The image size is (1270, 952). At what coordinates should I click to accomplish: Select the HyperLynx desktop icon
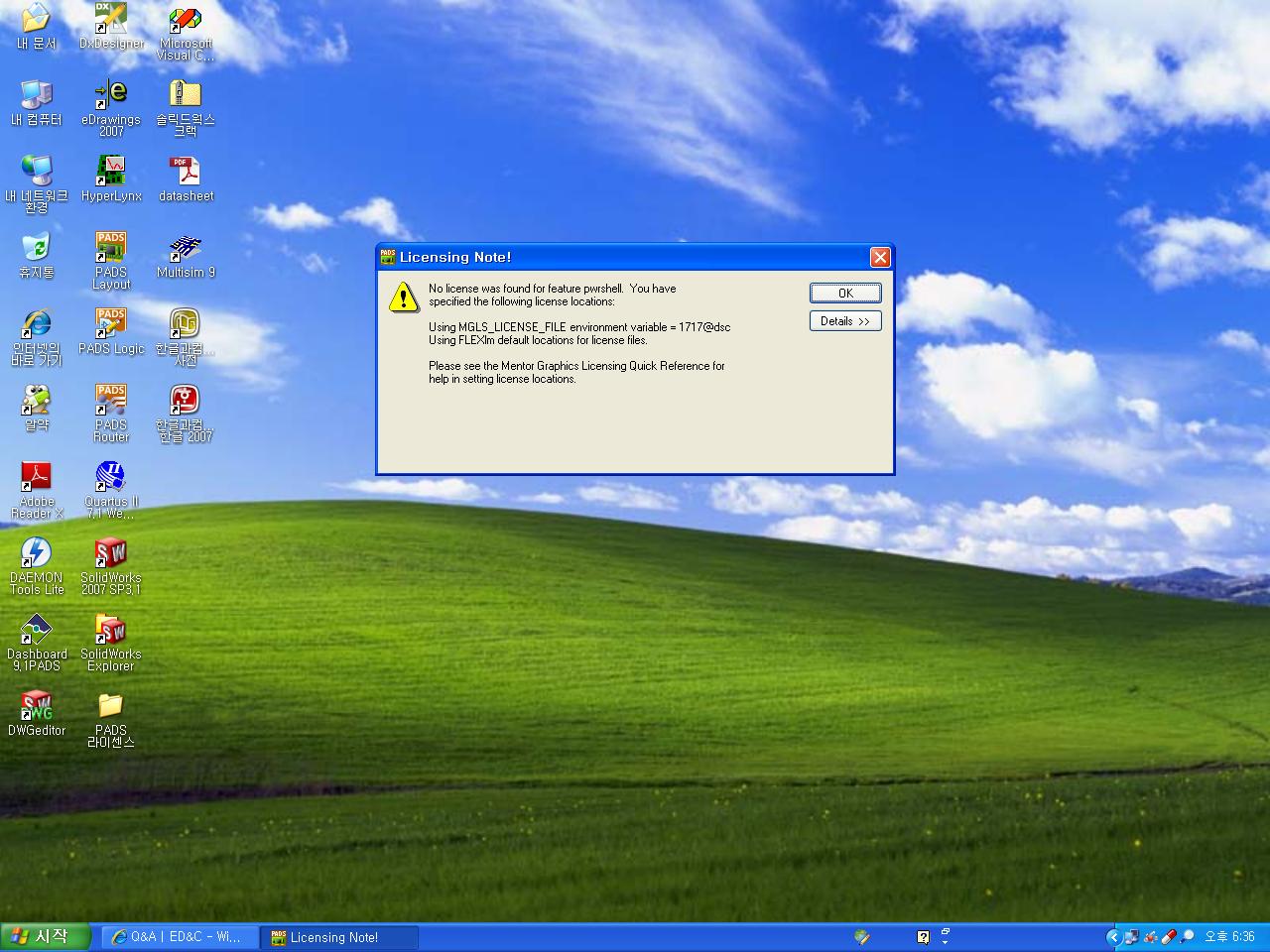coord(111,173)
